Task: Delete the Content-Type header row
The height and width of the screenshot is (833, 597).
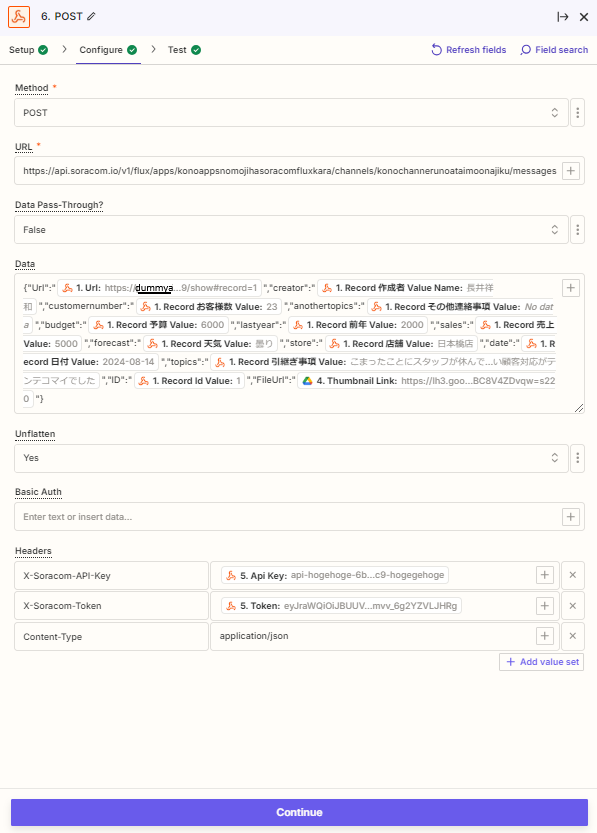Action: click(573, 636)
